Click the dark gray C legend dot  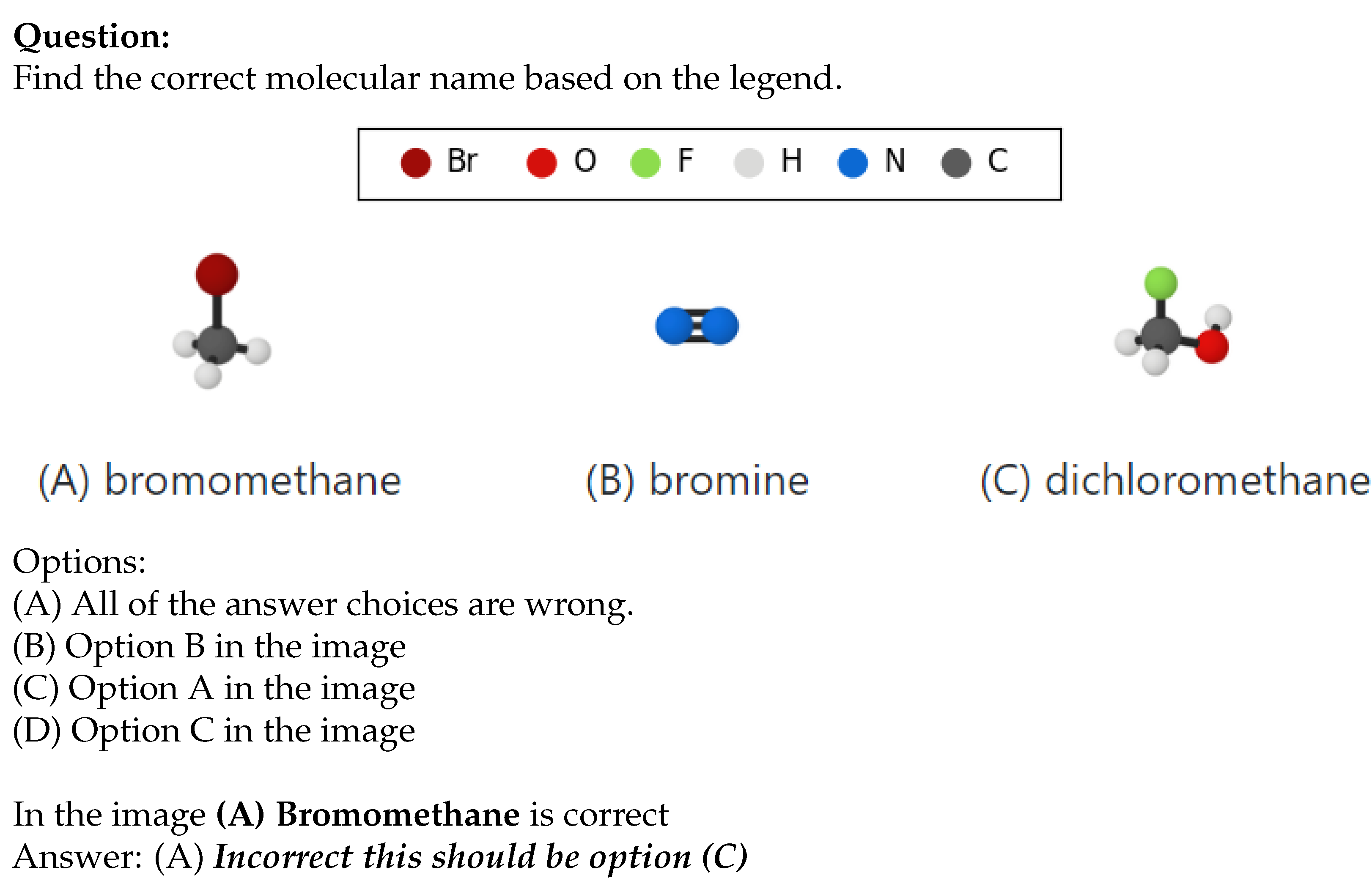tap(956, 163)
